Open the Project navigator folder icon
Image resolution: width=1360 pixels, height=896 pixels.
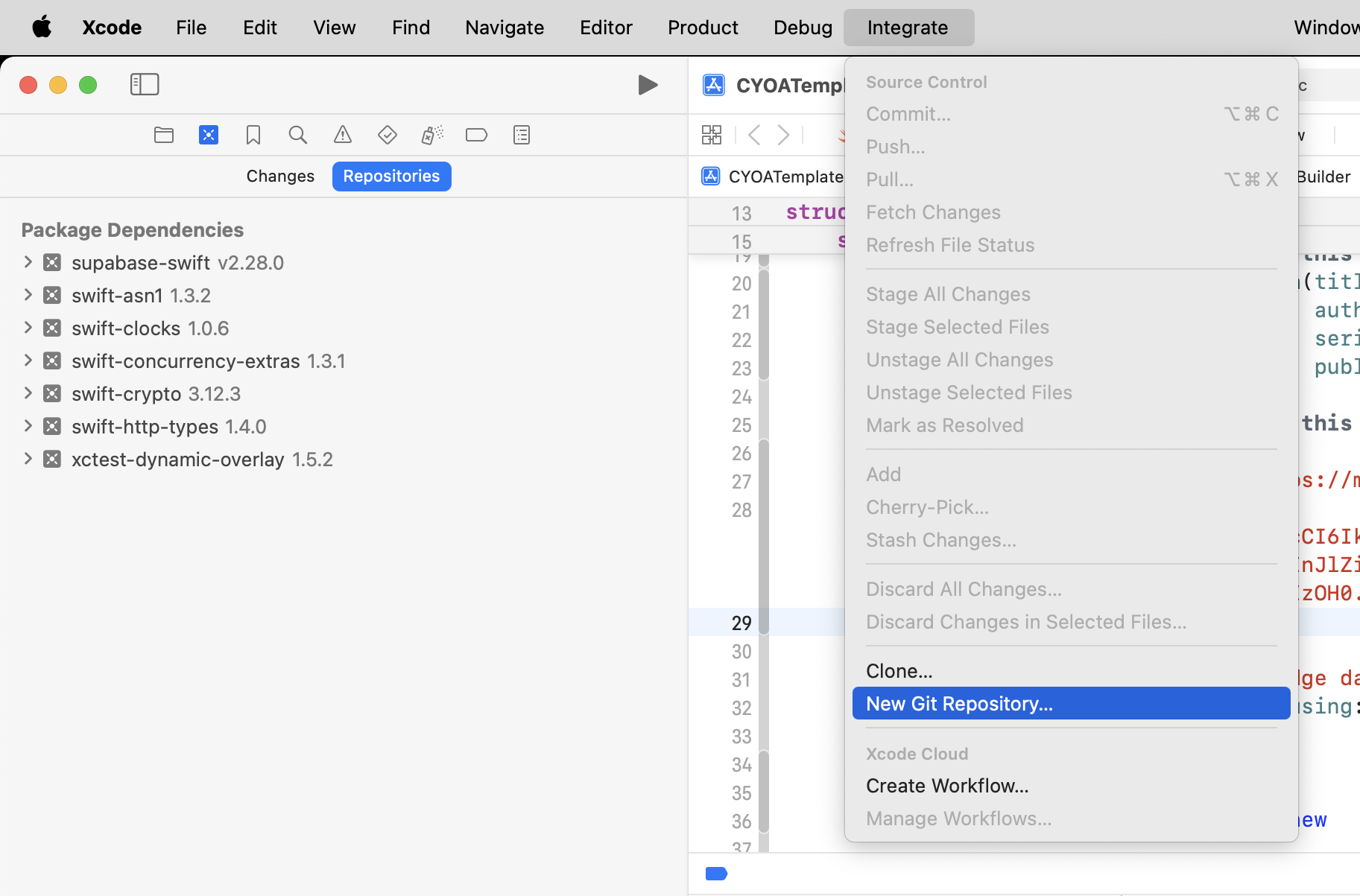click(x=164, y=135)
